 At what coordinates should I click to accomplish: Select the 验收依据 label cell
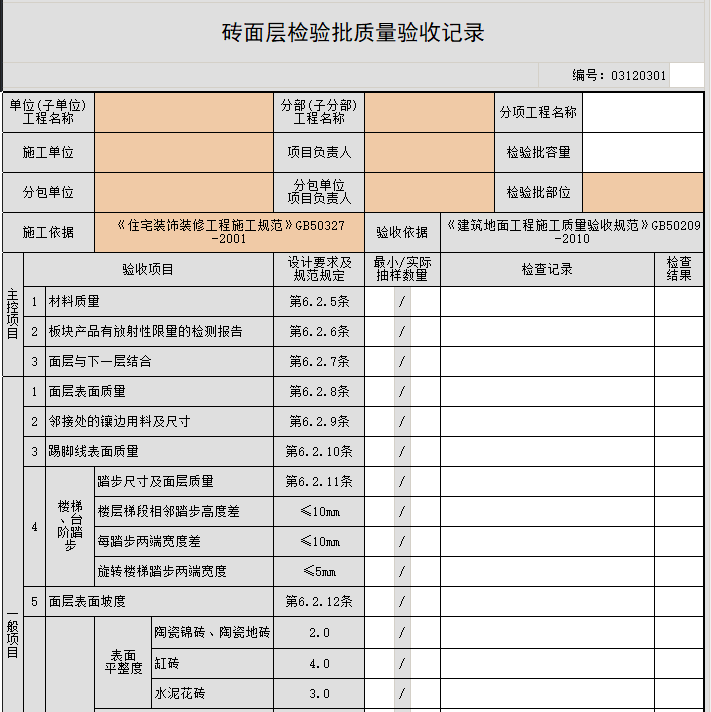[x=402, y=232]
